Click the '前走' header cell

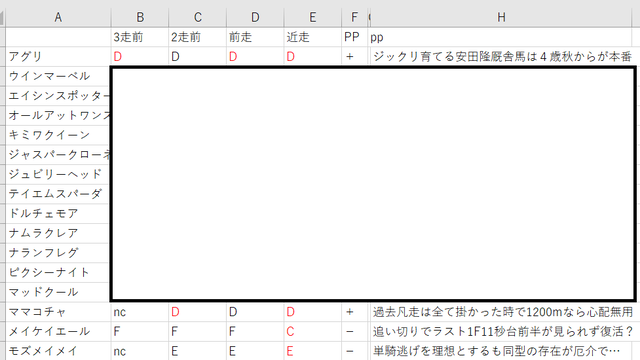point(255,37)
